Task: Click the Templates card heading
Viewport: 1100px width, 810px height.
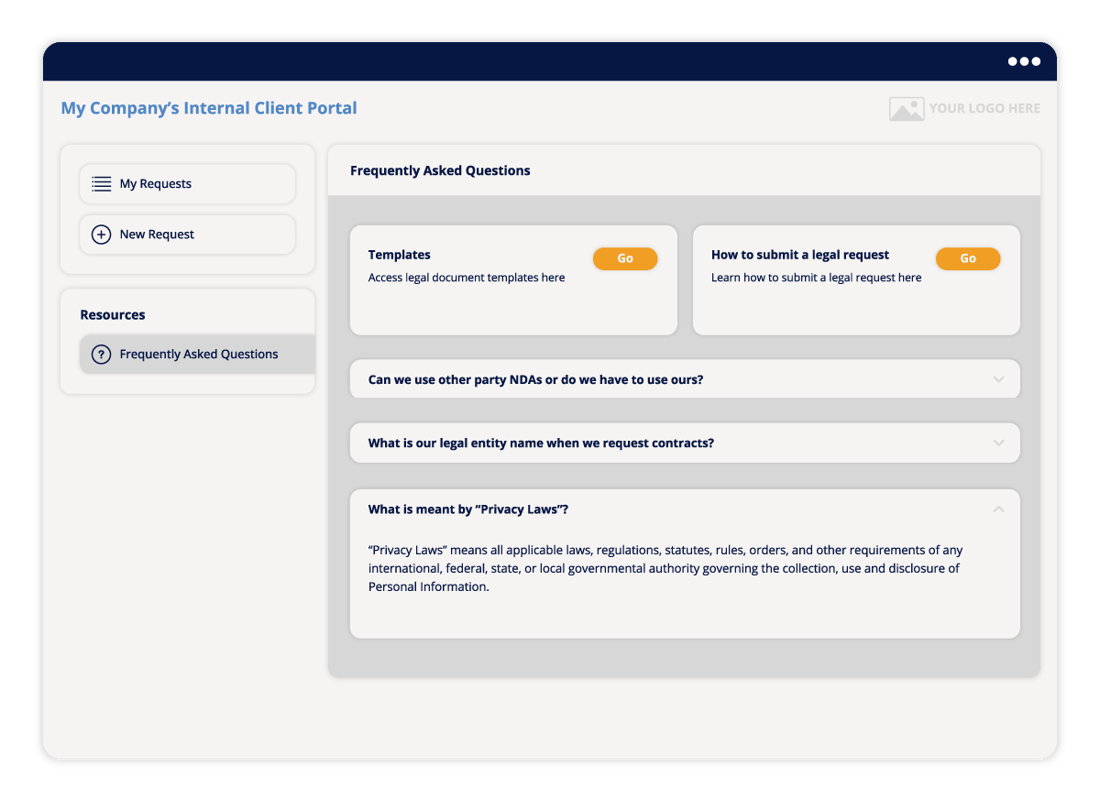Action: click(398, 254)
